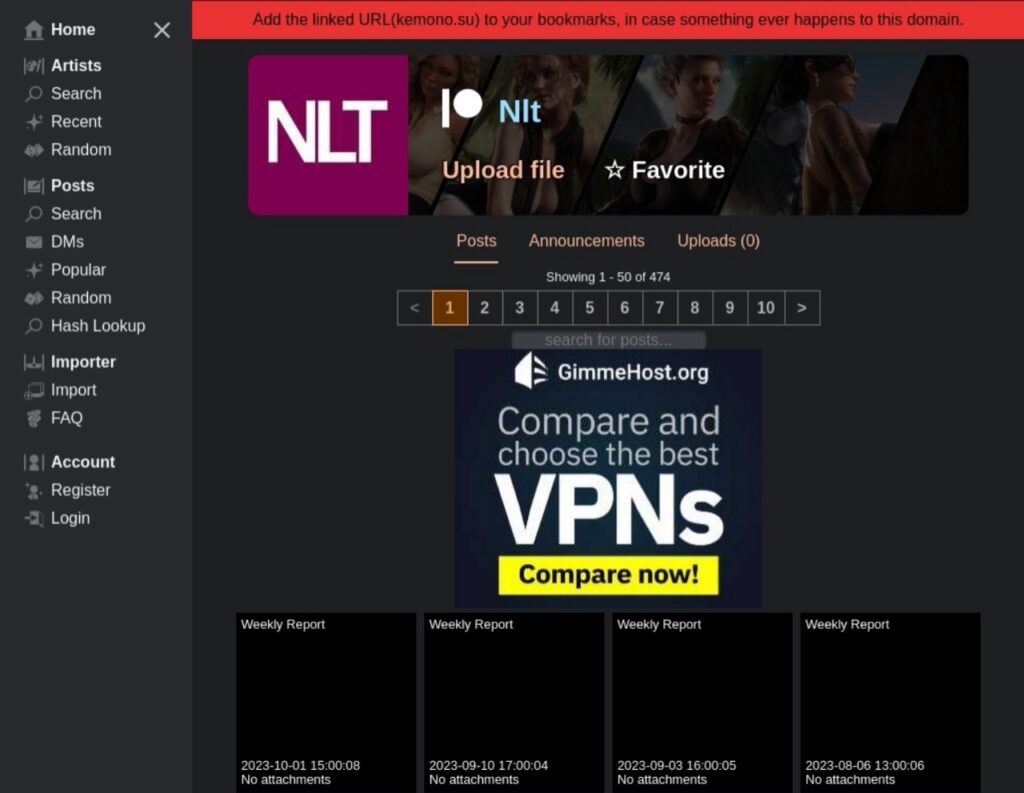Click the Patreon logo icon in banner
The height and width of the screenshot is (793, 1024).
coord(462,106)
